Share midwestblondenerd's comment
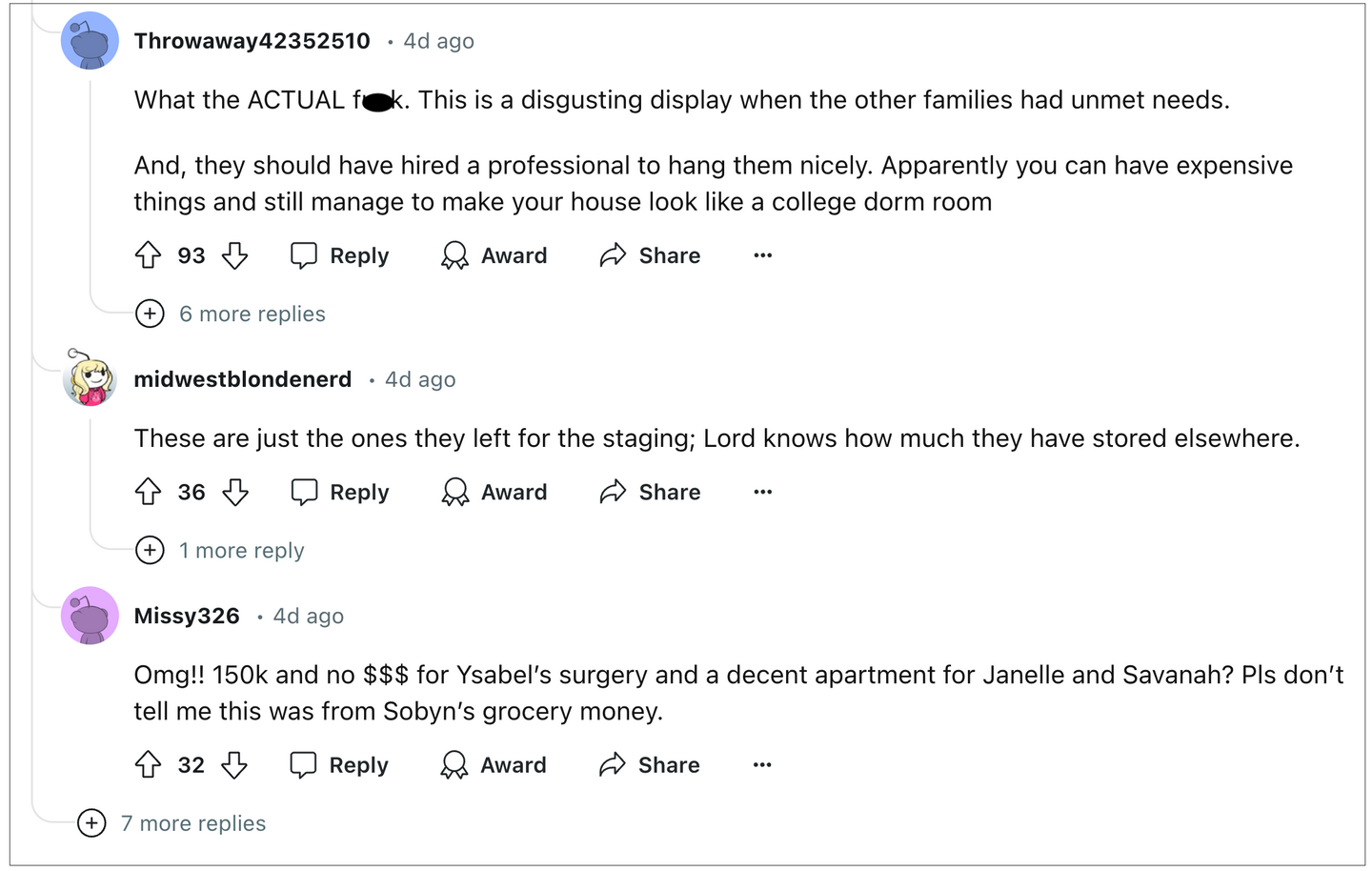 pyautogui.click(x=650, y=492)
